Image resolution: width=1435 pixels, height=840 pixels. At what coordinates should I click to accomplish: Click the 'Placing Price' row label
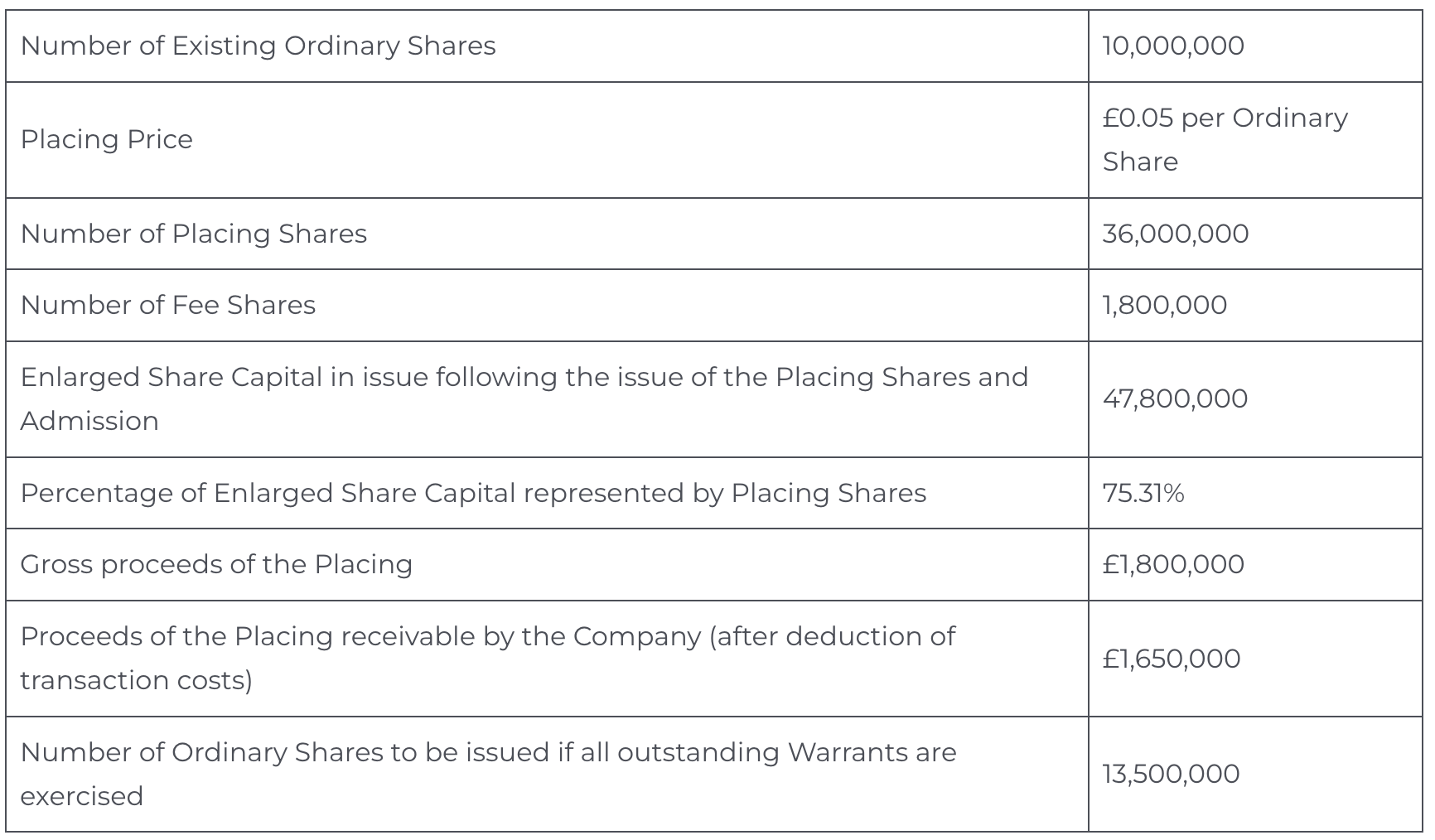click(x=106, y=139)
